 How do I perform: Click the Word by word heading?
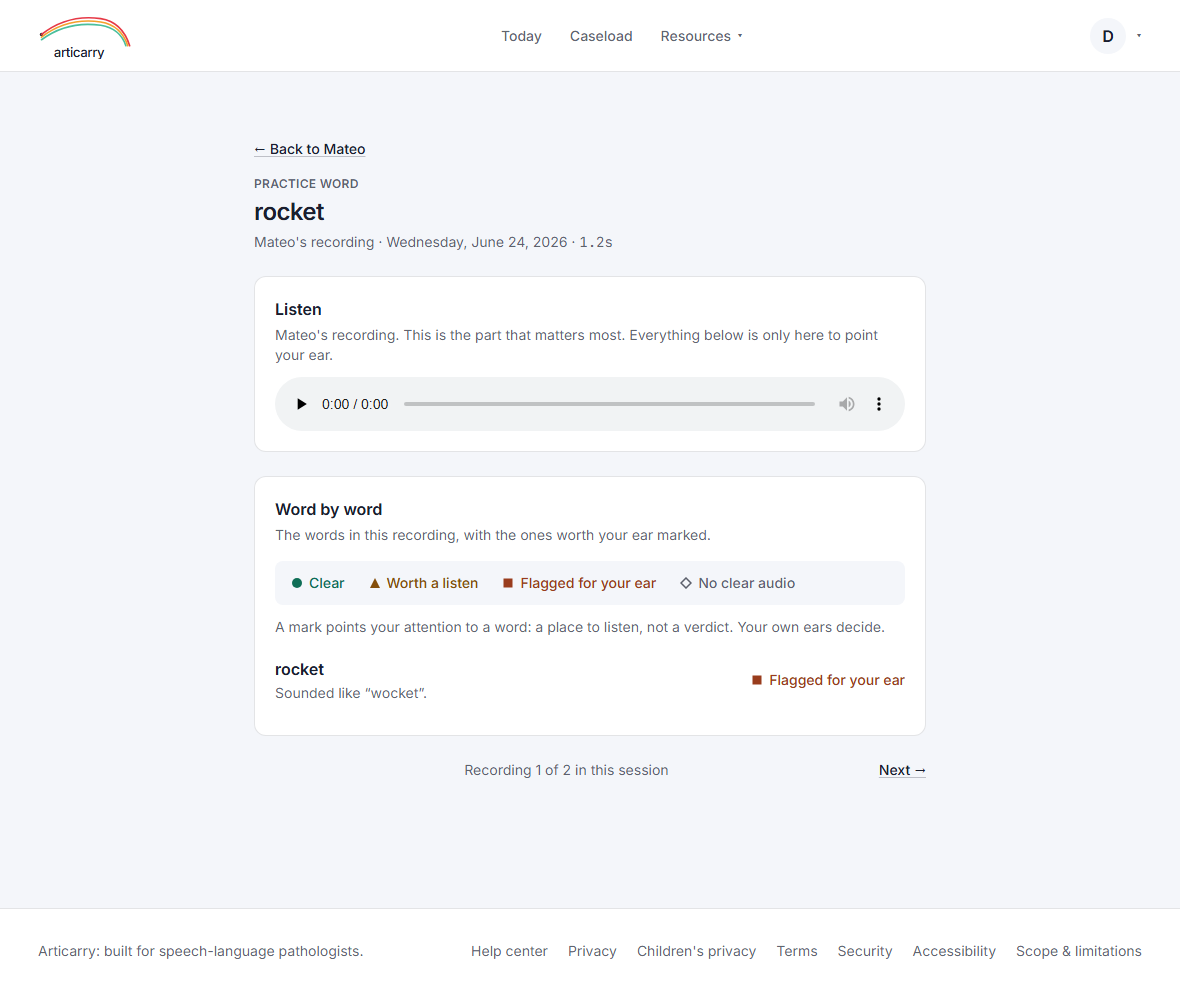pos(328,509)
